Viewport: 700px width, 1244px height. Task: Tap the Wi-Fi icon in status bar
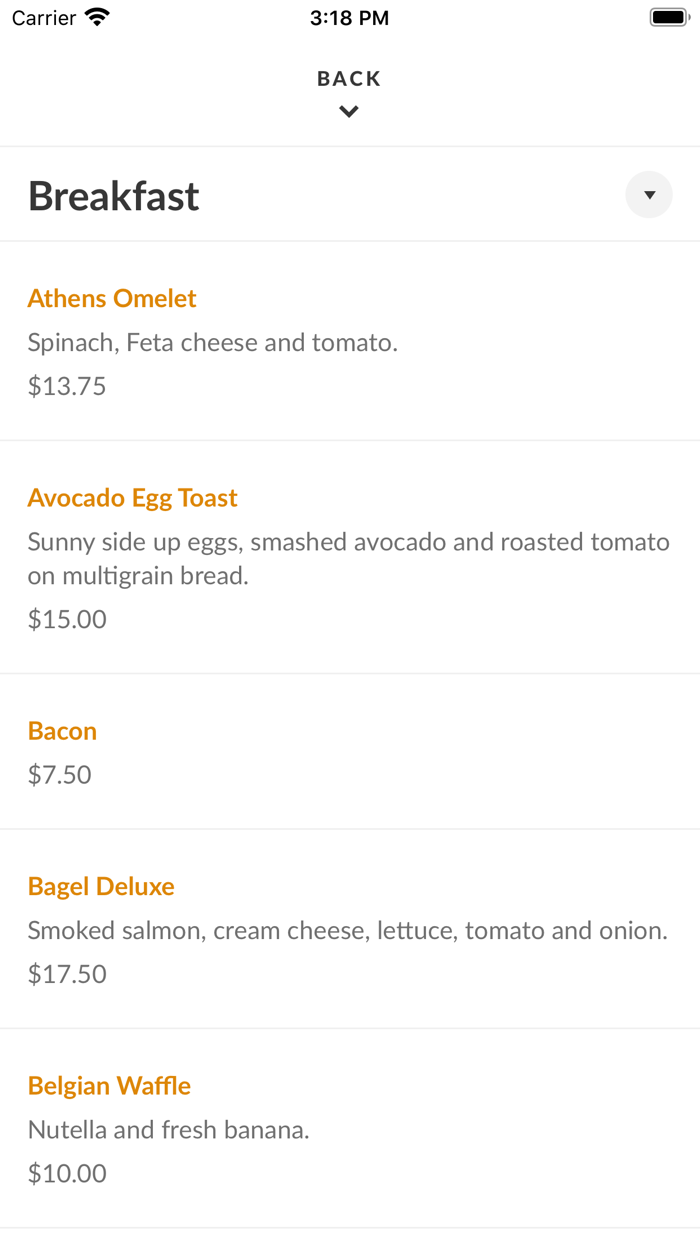97,17
